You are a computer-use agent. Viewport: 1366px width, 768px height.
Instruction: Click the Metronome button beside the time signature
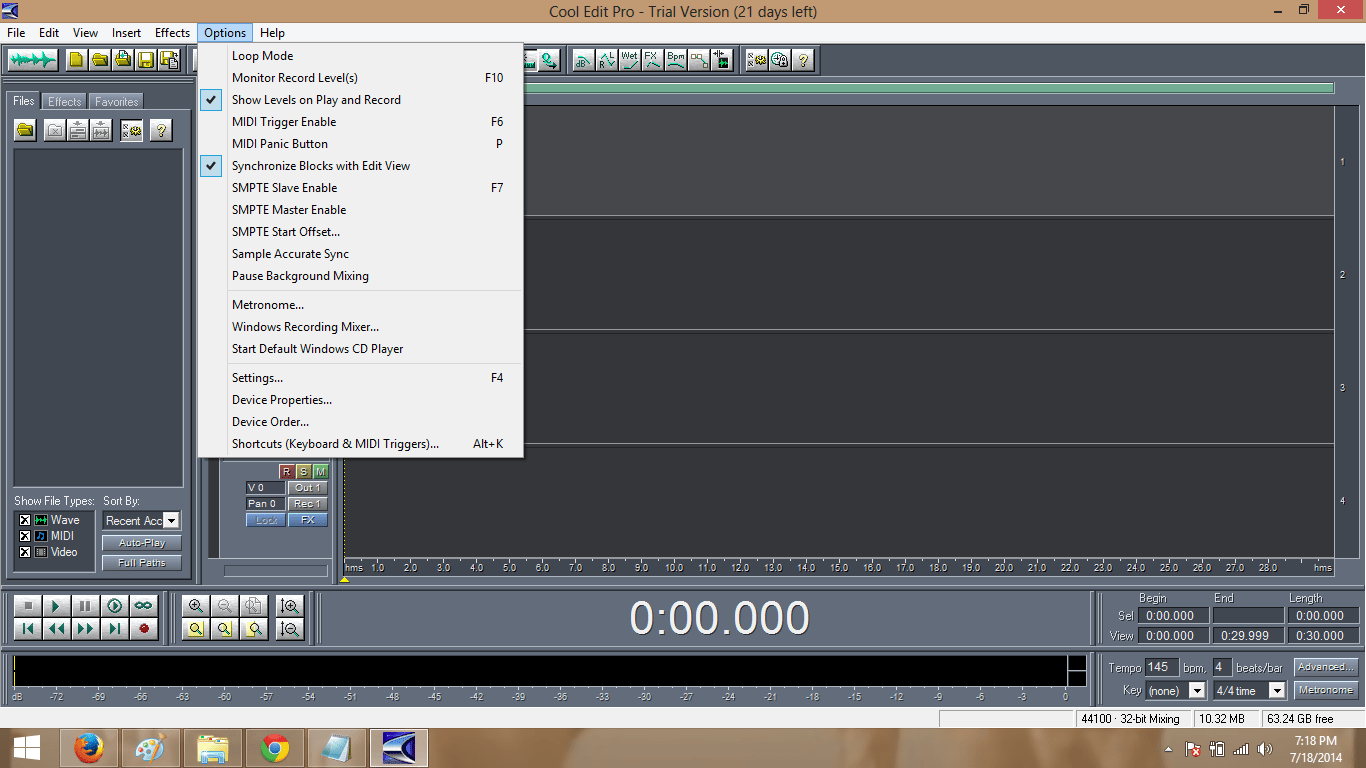pos(1326,690)
